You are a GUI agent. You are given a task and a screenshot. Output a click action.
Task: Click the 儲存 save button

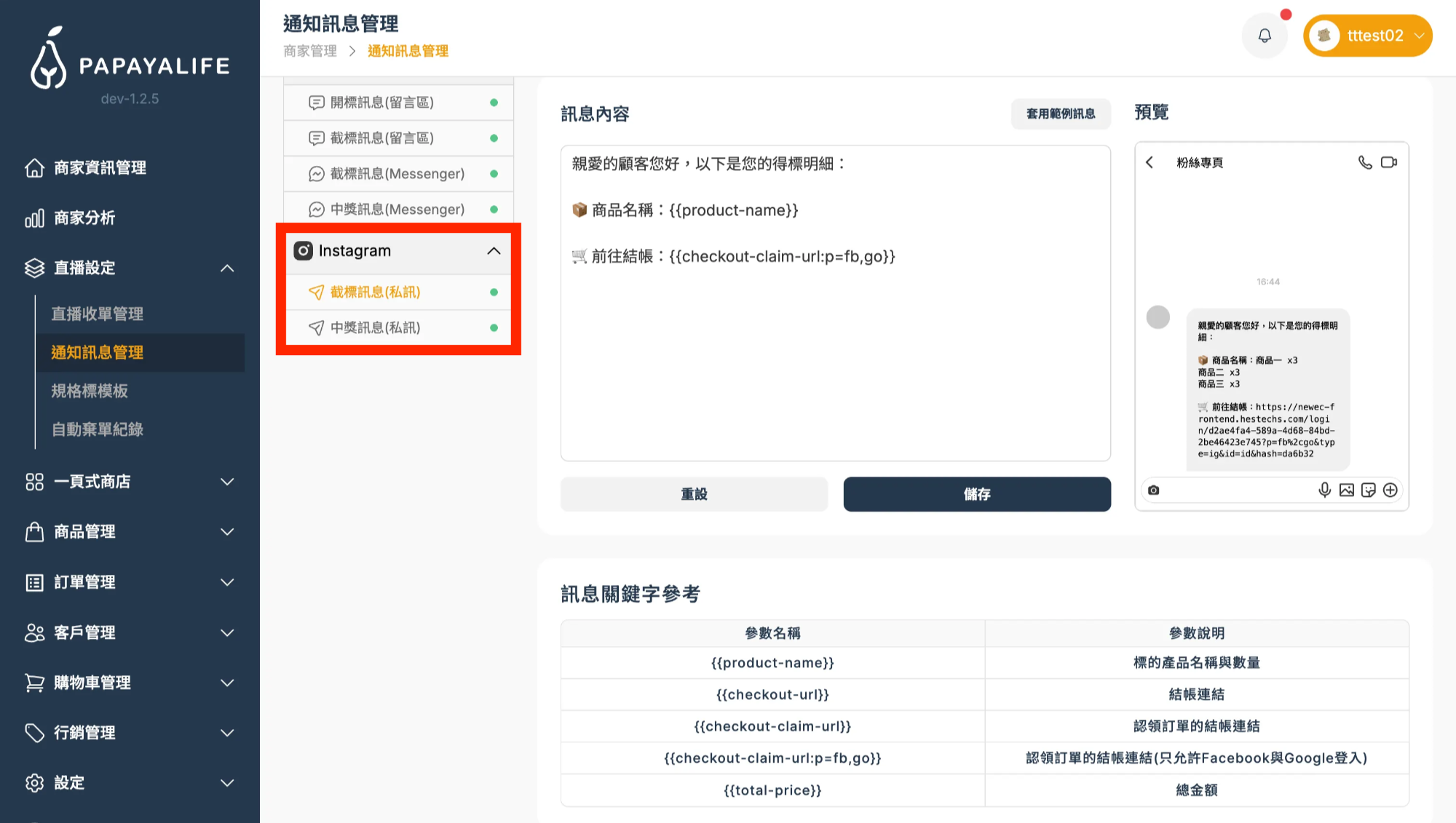point(976,494)
